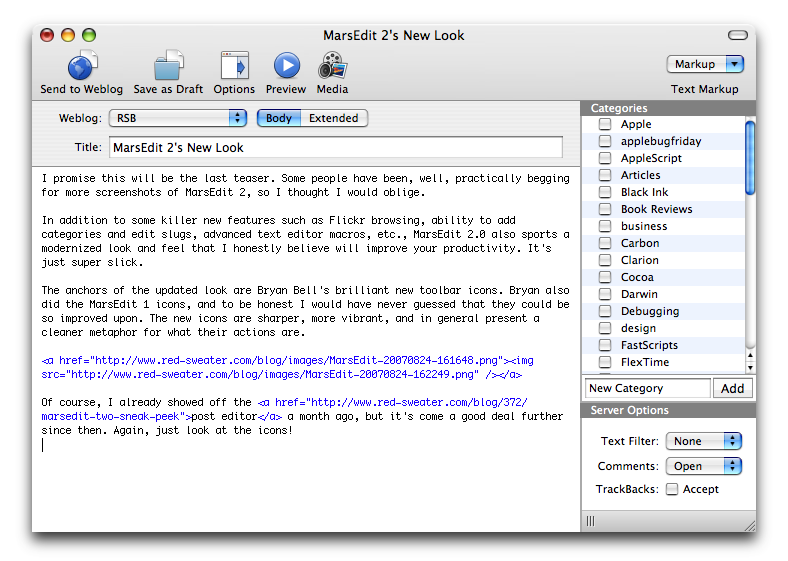Expand the Text Filter dropdown
The image size is (788, 561).
[x=706, y=441]
